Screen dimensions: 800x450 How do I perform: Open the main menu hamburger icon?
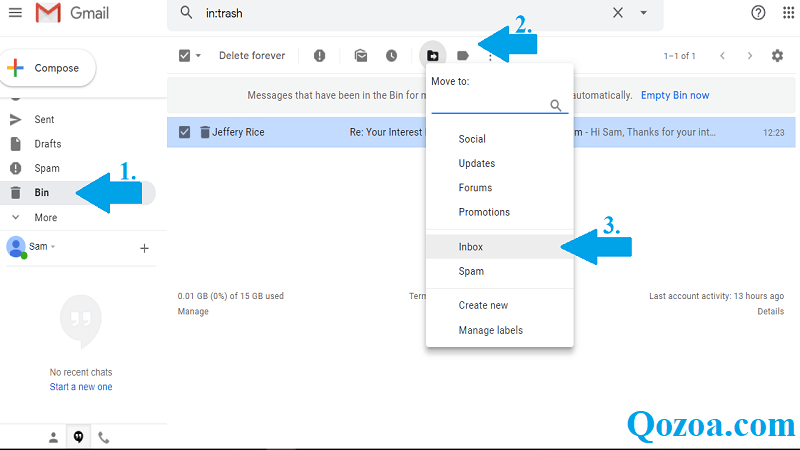pyautogui.click(x=15, y=13)
